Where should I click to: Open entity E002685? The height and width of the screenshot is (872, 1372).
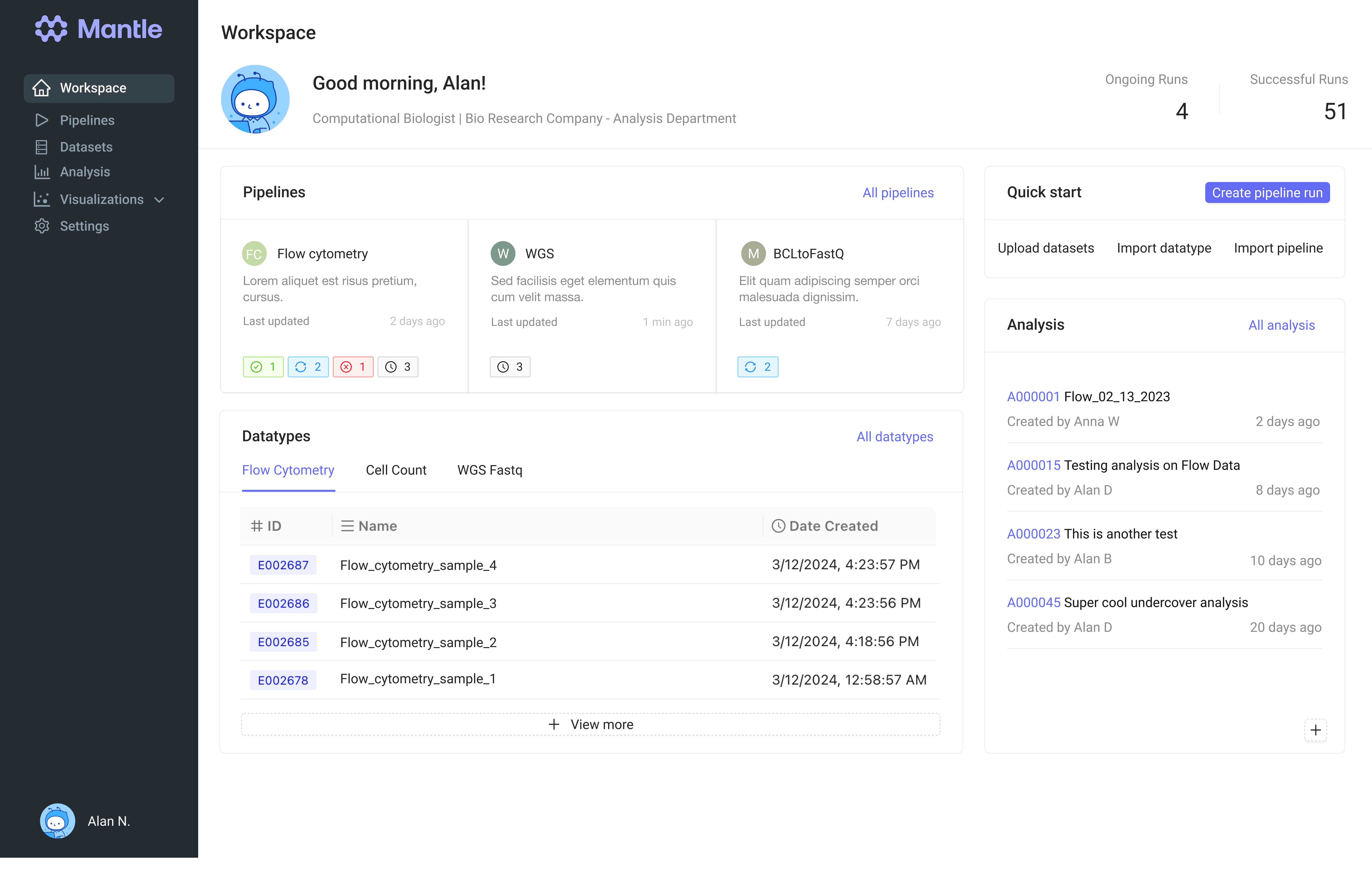[x=283, y=642]
